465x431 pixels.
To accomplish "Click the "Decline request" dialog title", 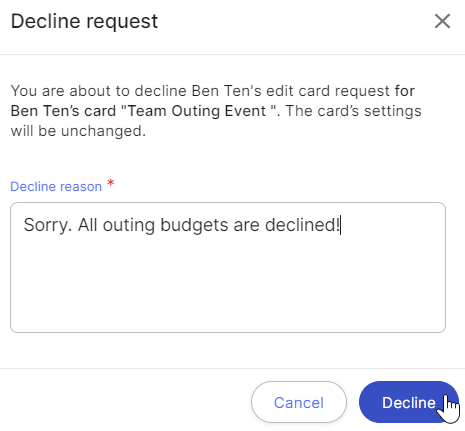I will click(84, 22).
